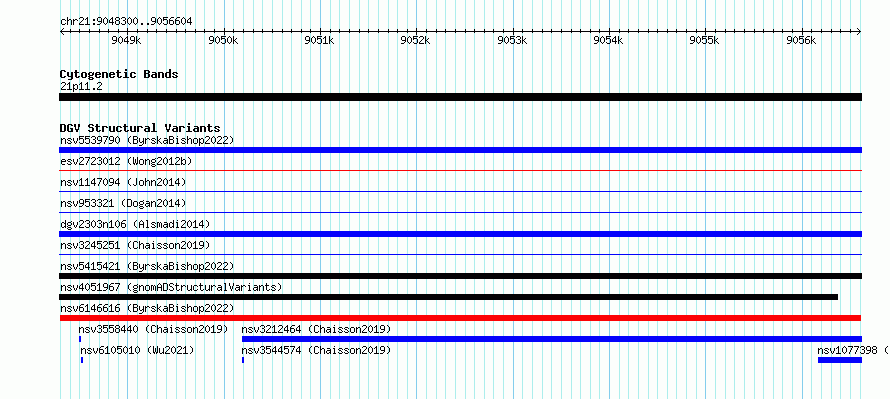The image size is (890, 399).
Task: Open the esv2723012 (Wong2012b) variant label
Action: 126,161
